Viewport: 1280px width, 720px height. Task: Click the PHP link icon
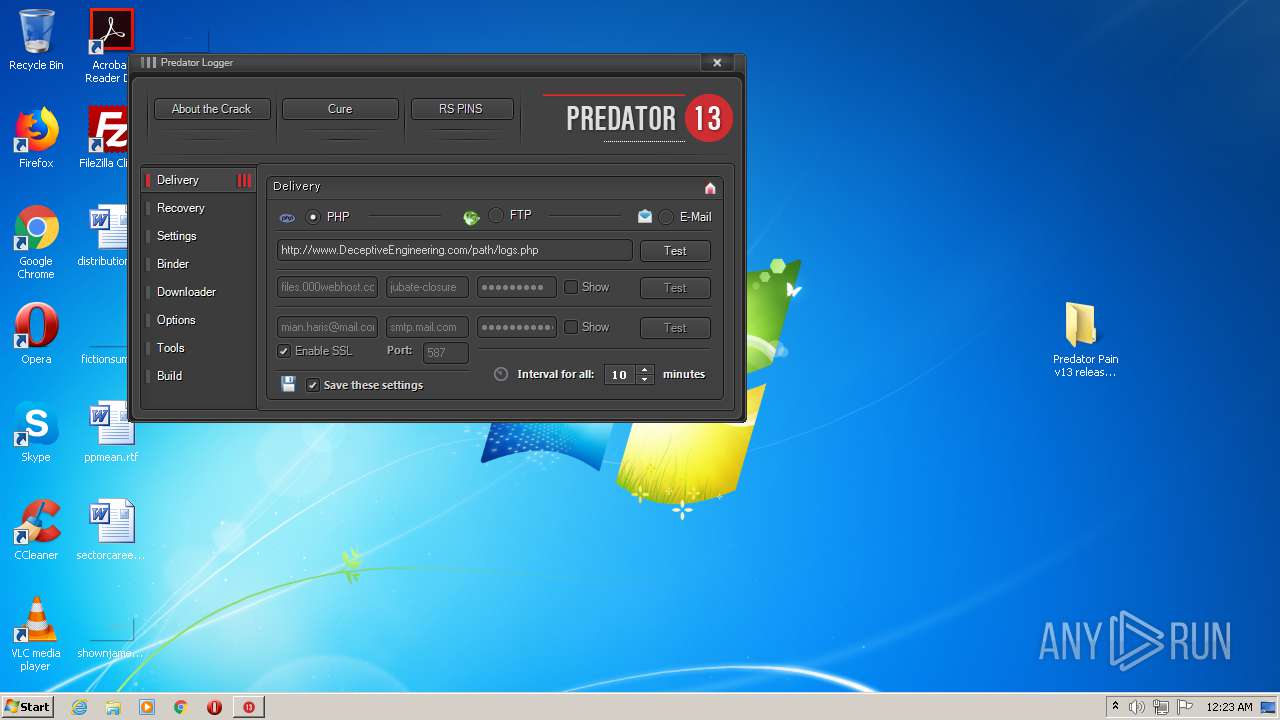[x=287, y=217]
